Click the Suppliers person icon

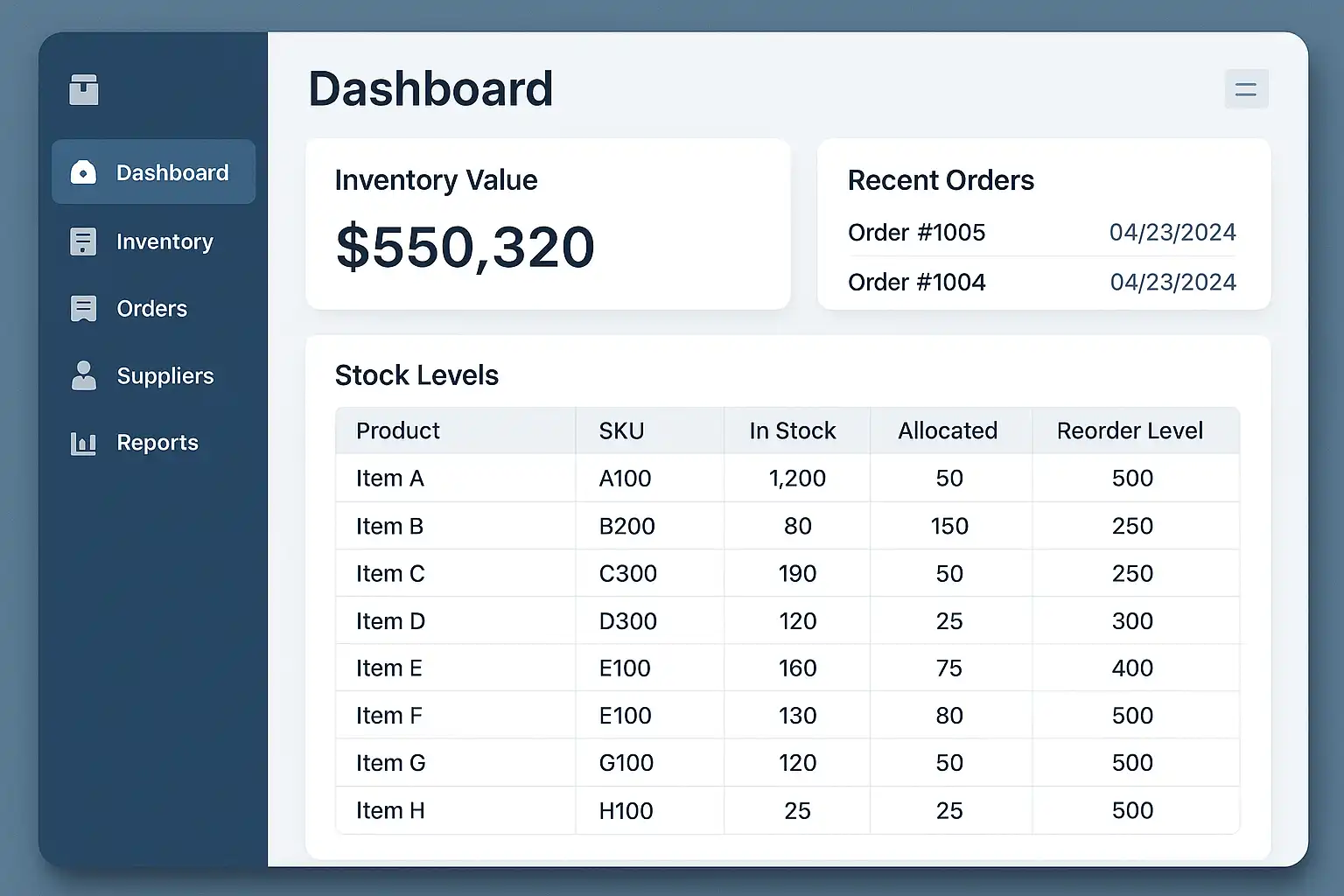tap(83, 375)
